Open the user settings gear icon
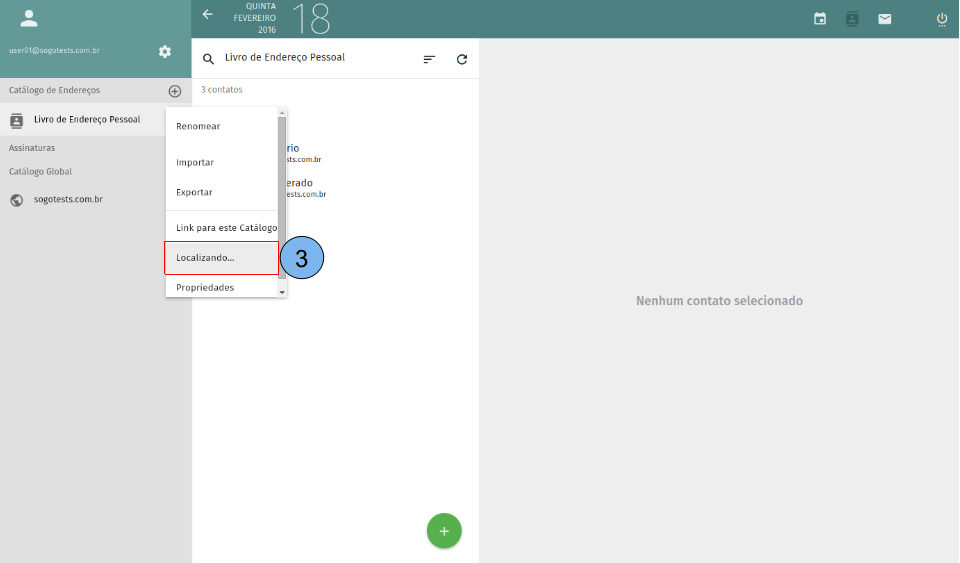 165,52
